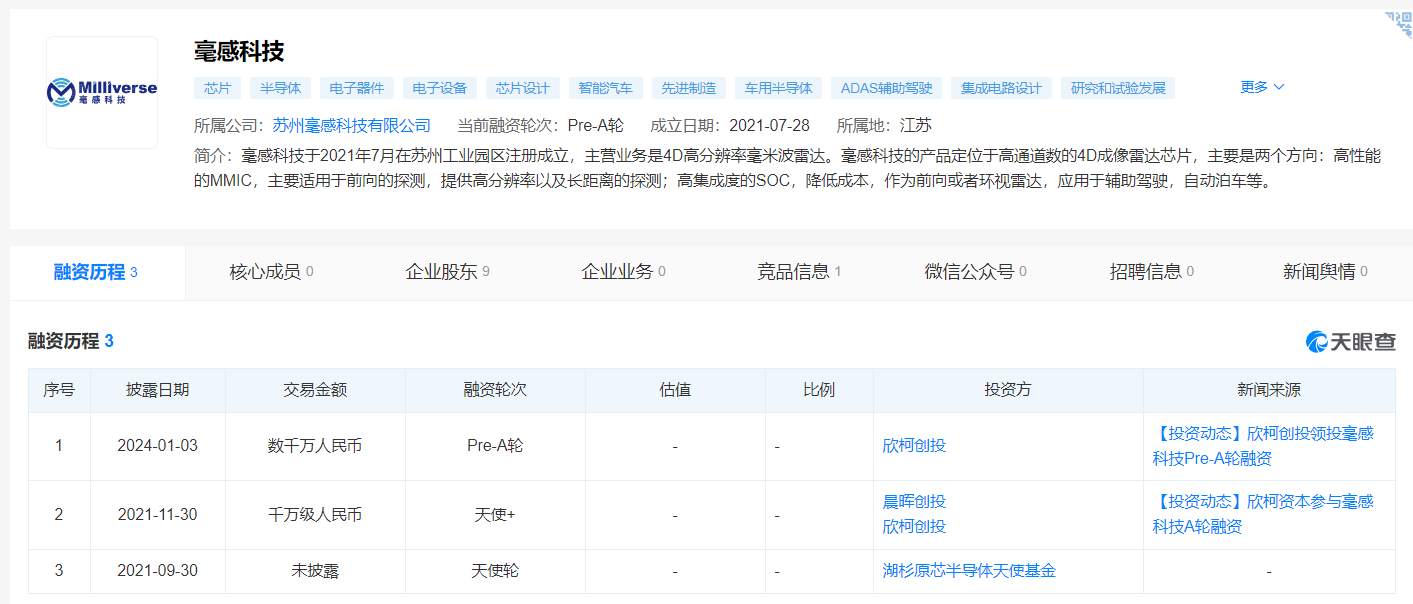The width and height of the screenshot is (1413, 604).
Task: Select the 电子器件 tag
Action: click(x=357, y=88)
